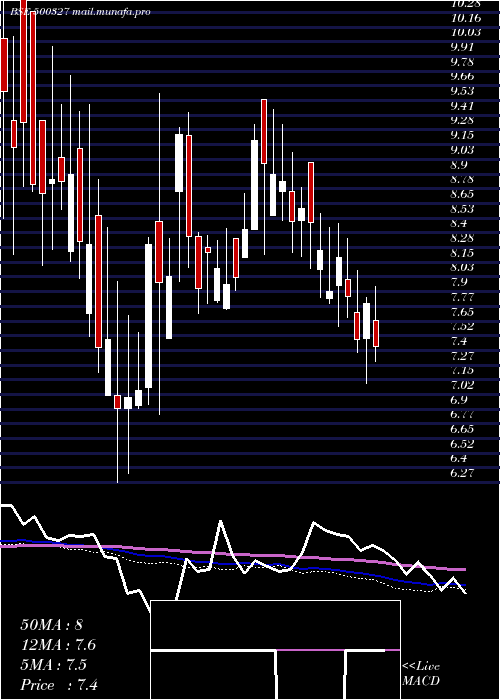Screen dimensions: 500x700
Task: Select the 5MA : 7.5 indicator text
Action: click(54, 665)
